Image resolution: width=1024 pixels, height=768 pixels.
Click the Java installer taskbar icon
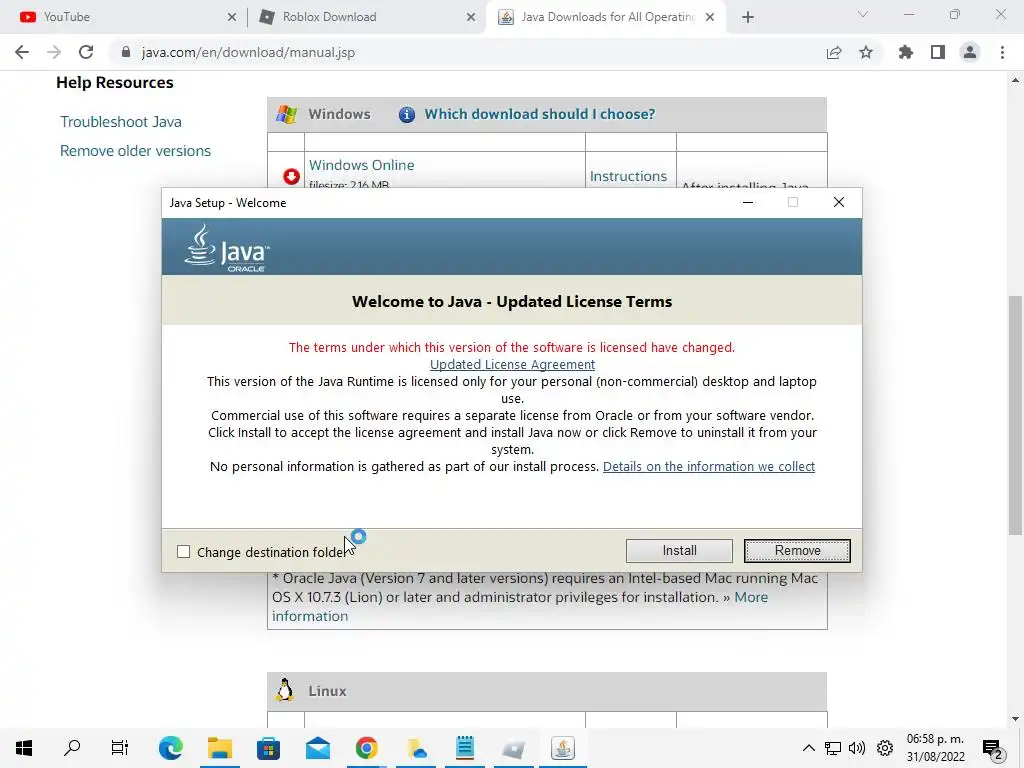[x=562, y=748]
